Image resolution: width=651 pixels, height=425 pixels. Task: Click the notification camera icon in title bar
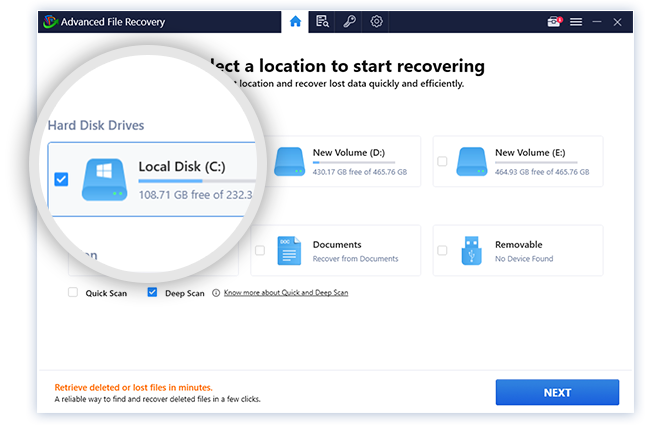click(x=554, y=22)
